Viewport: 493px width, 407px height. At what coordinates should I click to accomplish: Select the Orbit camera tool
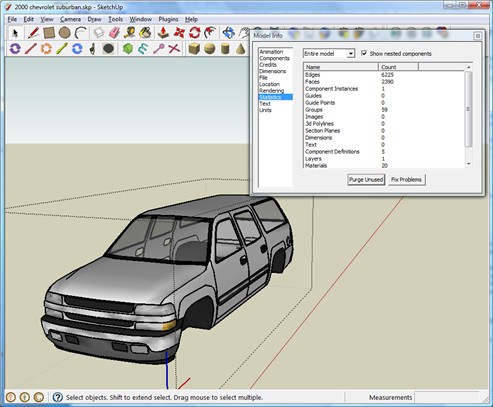tap(228, 33)
